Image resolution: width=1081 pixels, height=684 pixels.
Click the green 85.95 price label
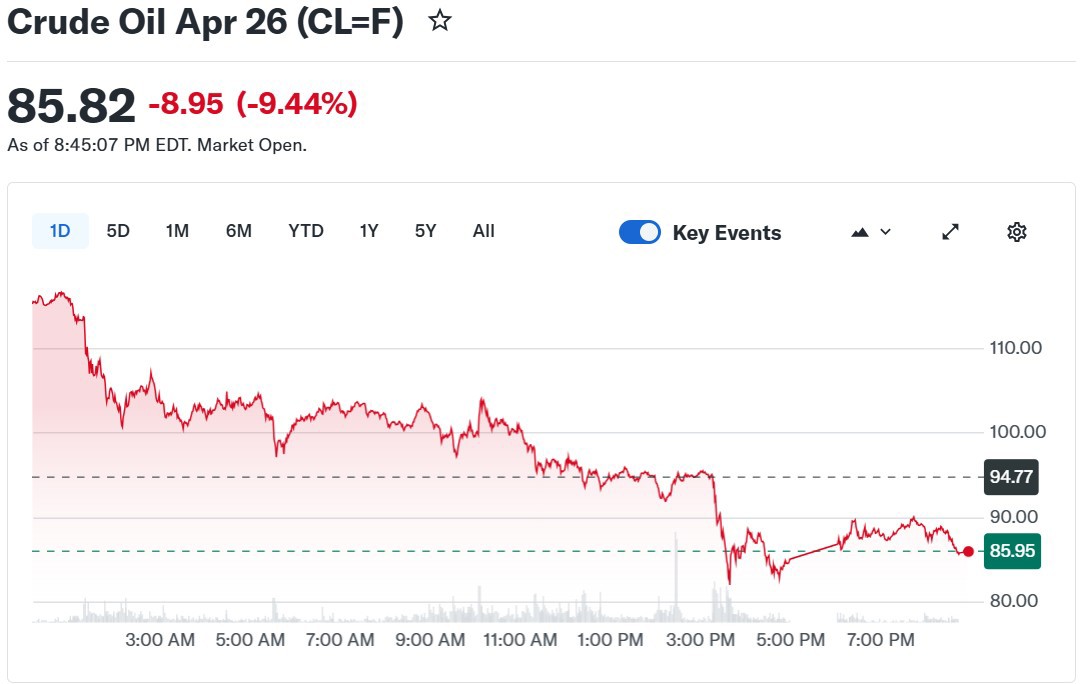tap(1011, 550)
